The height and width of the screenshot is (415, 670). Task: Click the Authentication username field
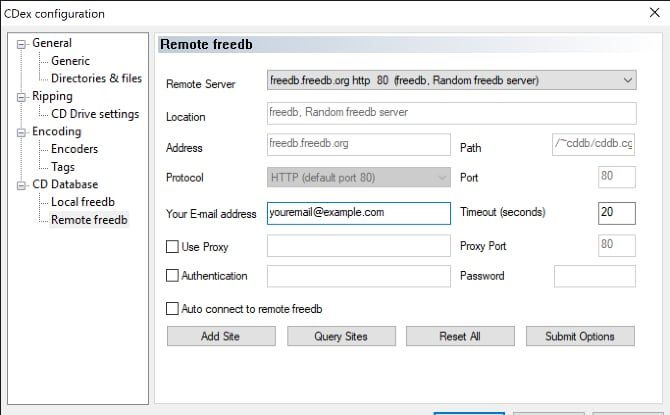point(359,276)
